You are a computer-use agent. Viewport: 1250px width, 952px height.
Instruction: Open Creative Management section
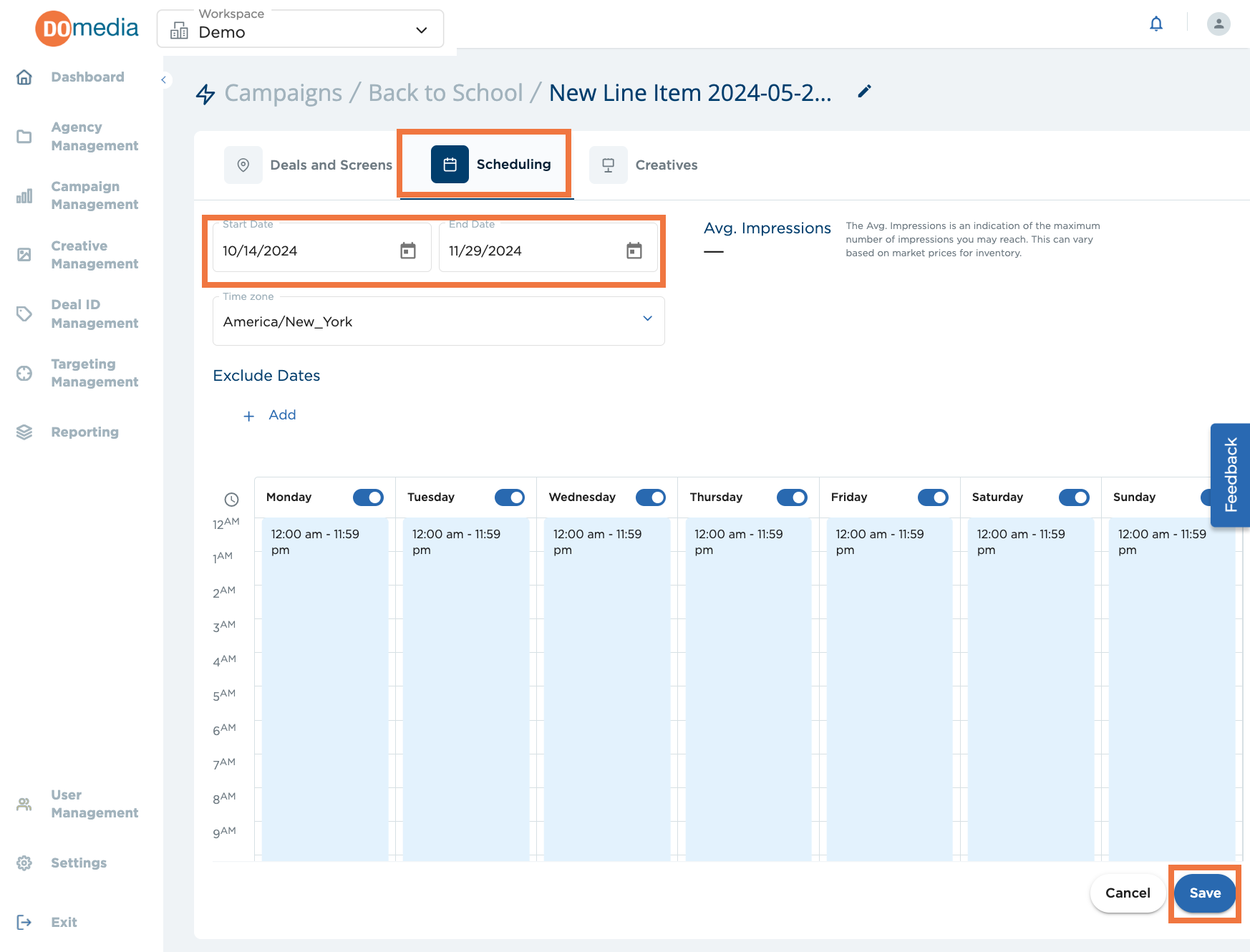pos(95,255)
